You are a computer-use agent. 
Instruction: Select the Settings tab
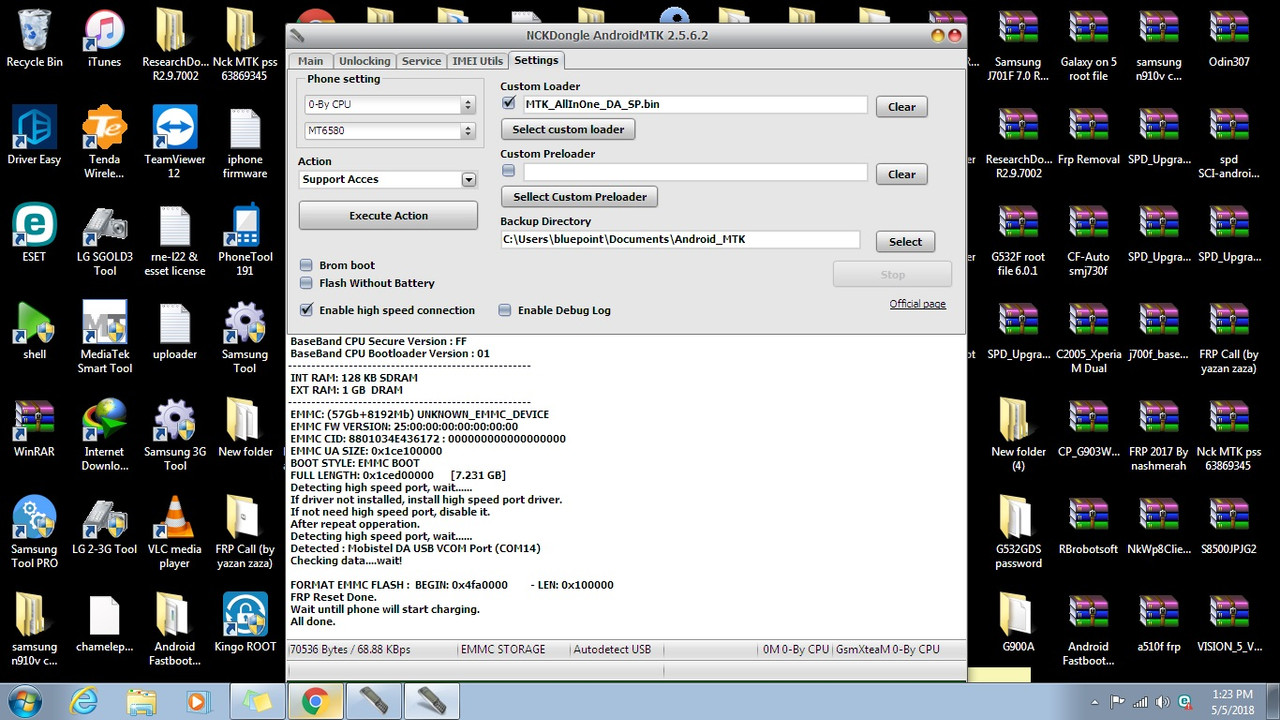[536, 60]
